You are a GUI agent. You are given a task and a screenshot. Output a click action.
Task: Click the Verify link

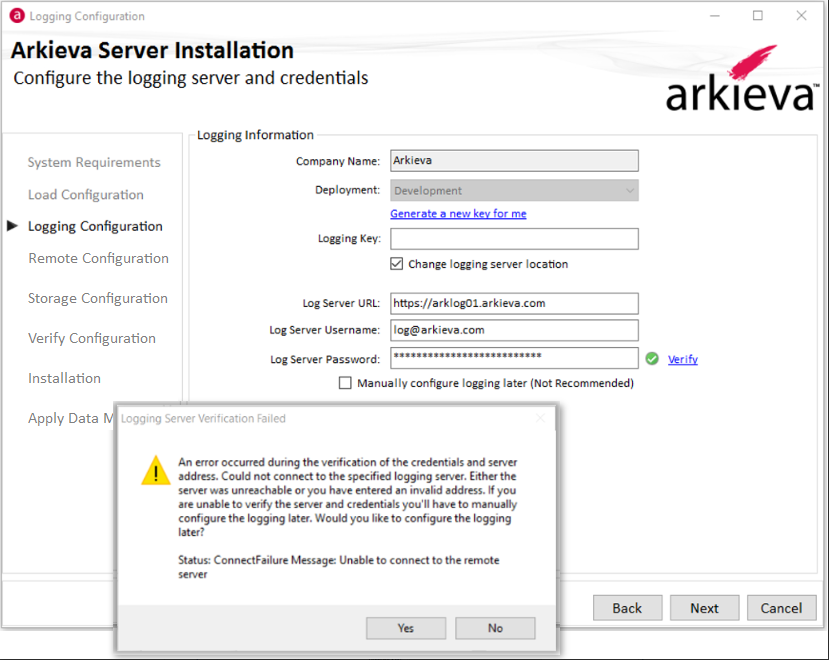click(x=683, y=359)
